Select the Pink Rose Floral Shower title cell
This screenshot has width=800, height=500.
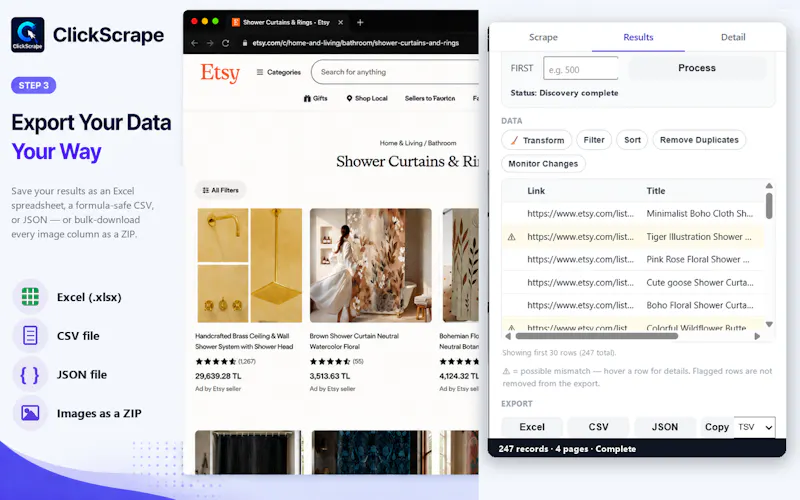point(697,259)
